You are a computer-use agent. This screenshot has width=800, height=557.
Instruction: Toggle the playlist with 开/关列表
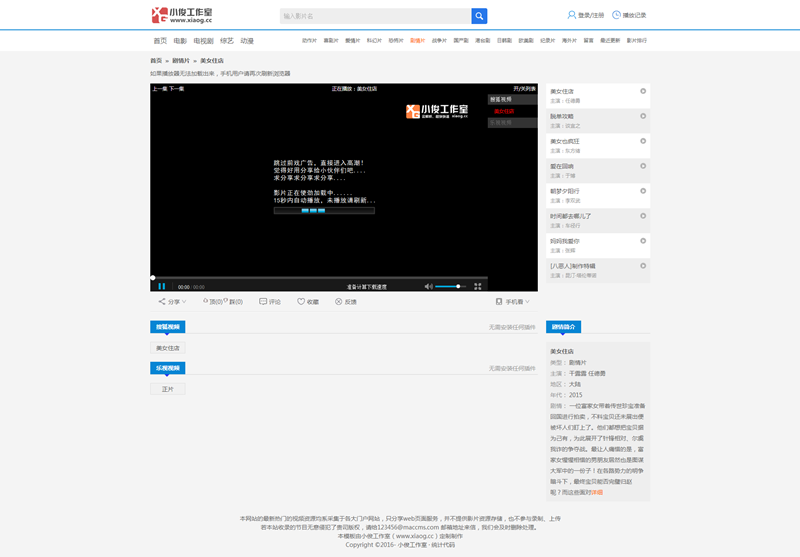pos(524,89)
